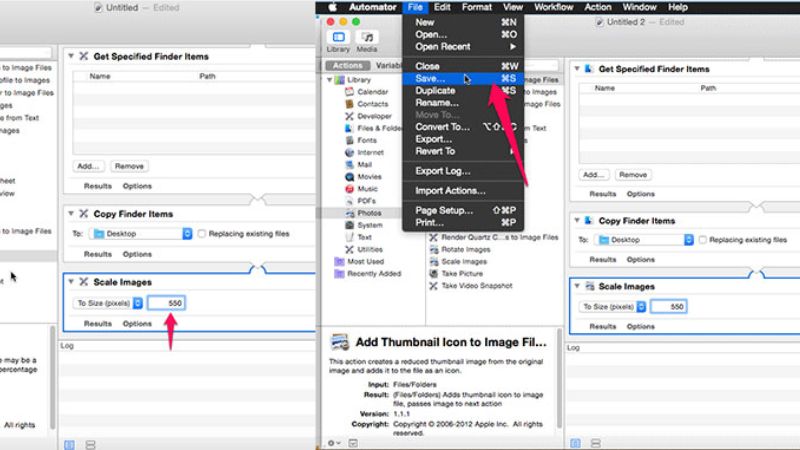Open the Apple menu in the menu bar
The width and height of the screenshot is (800, 450).
click(x=333, y=7)
